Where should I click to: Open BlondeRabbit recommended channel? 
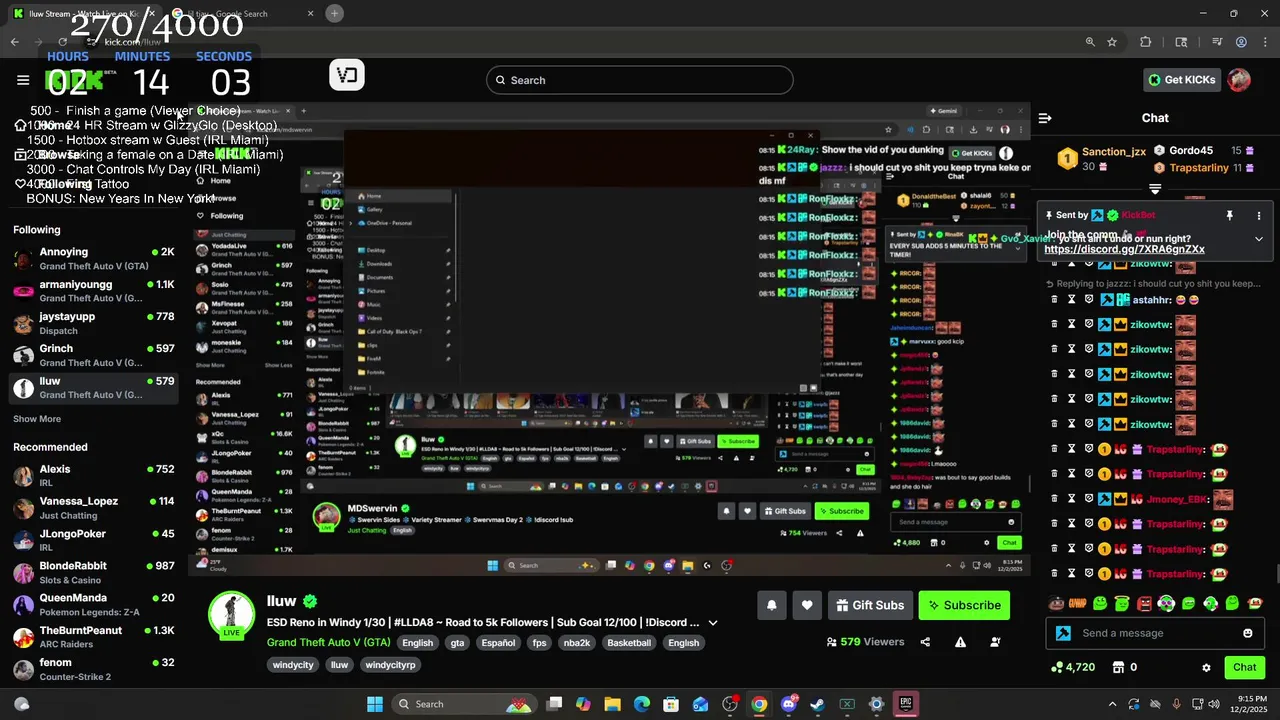point(94,572)
